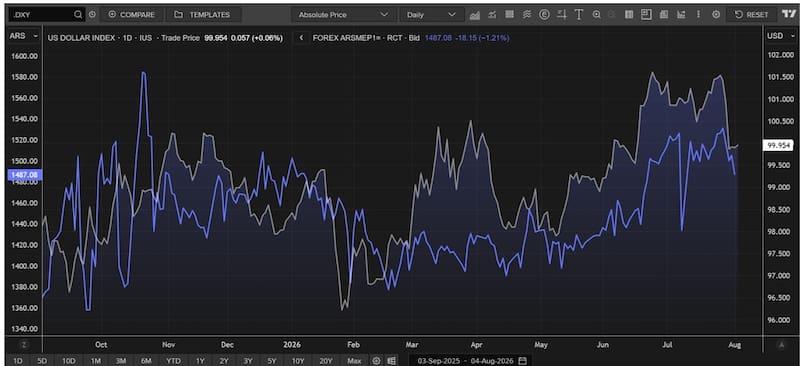Open the currency circle icon in toolbar
This screenshot has width=800, height=366.
(x=544, y=15)
